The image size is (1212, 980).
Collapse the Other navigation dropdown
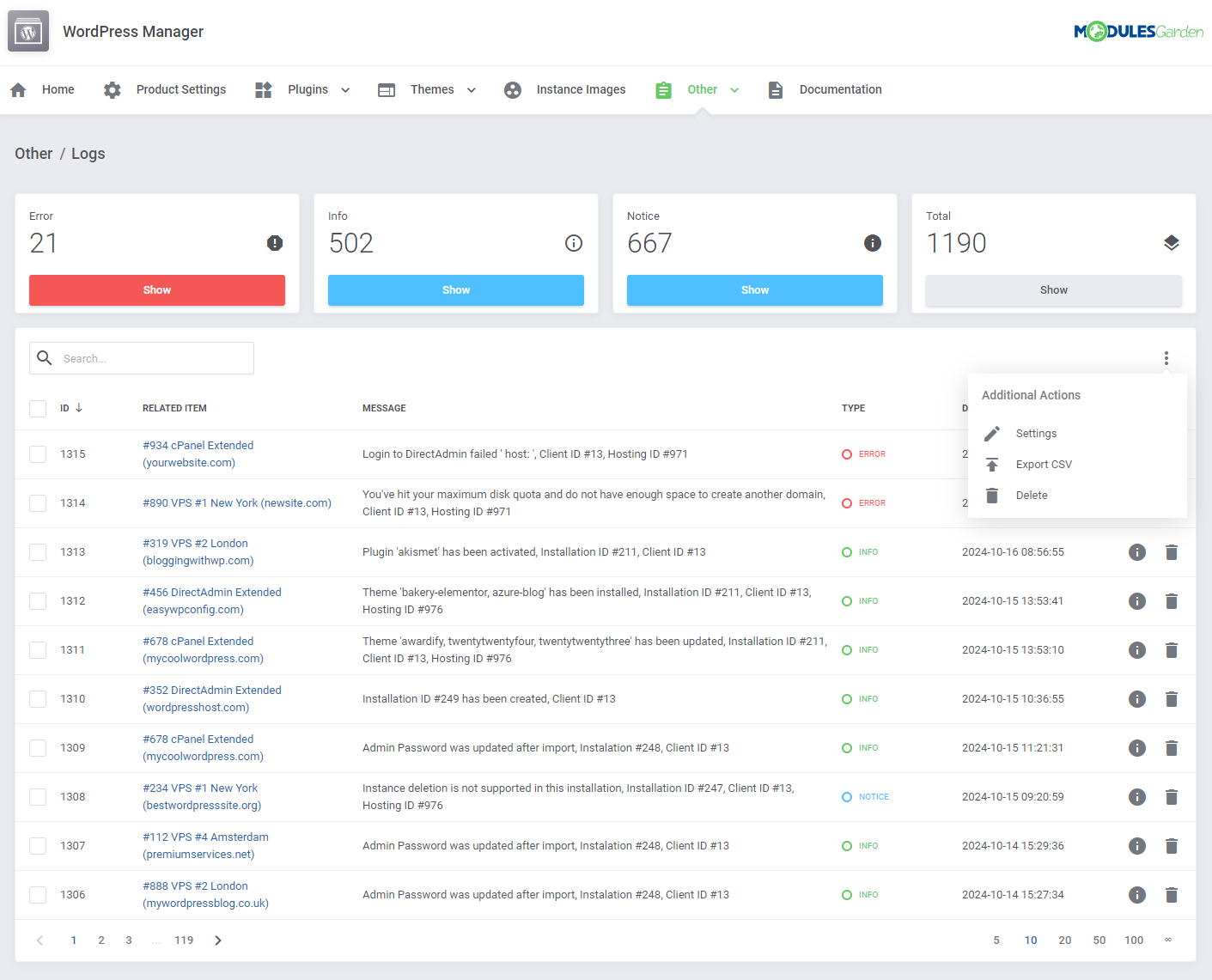point(735,89)
